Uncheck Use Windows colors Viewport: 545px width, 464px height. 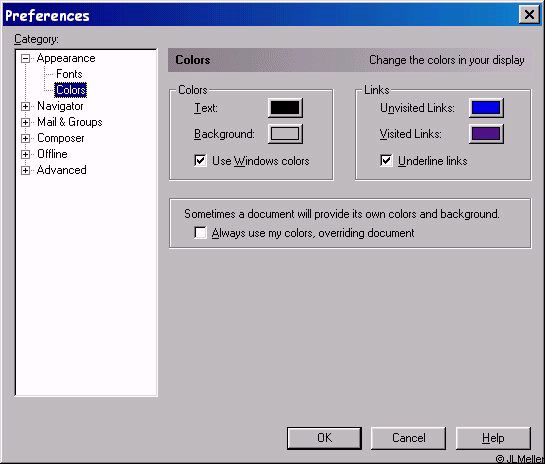pyautogui.click(x=200, y=161)
